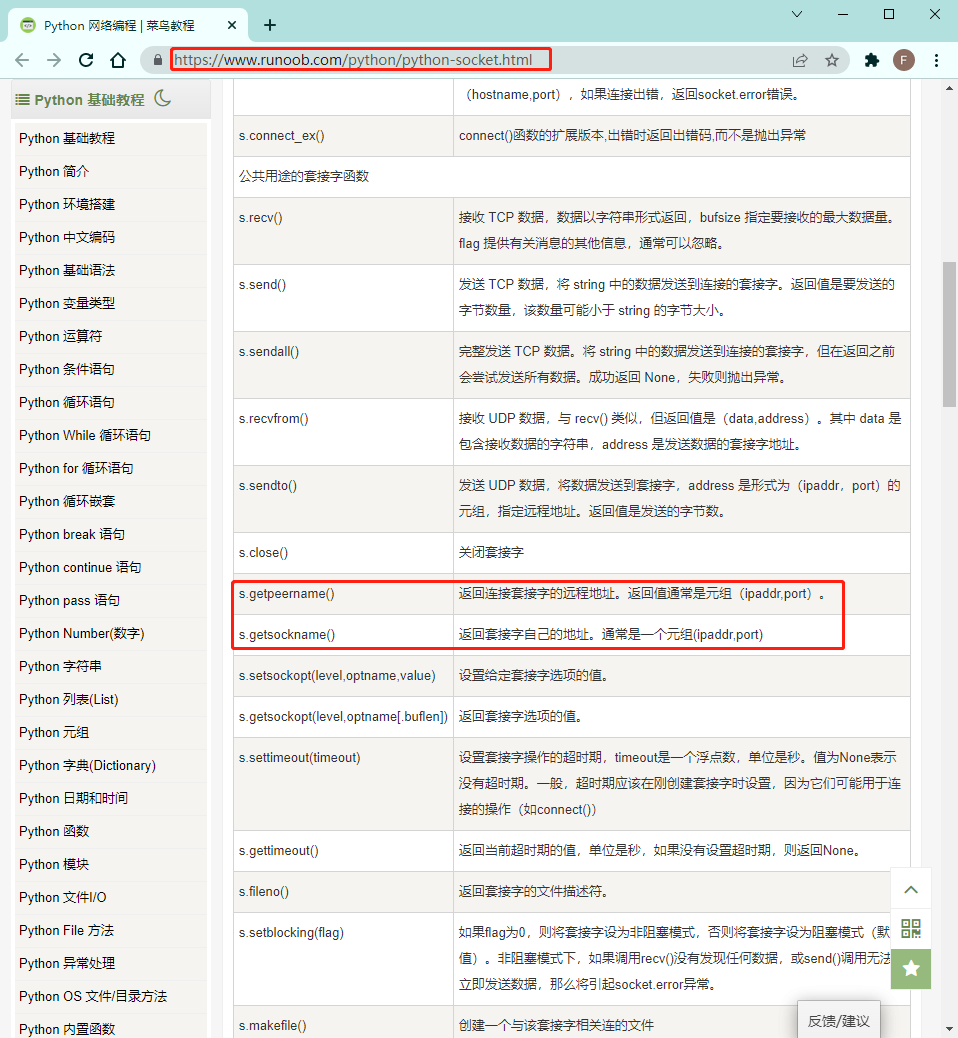Bookmark this page with the star icon
Viewport: 958px width, 1038px height.
tap(832, 60)
